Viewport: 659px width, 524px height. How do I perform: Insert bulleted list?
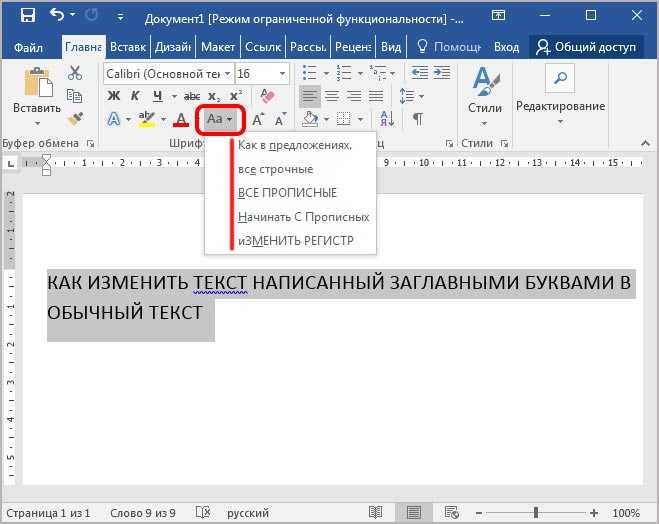coord(310,73)
